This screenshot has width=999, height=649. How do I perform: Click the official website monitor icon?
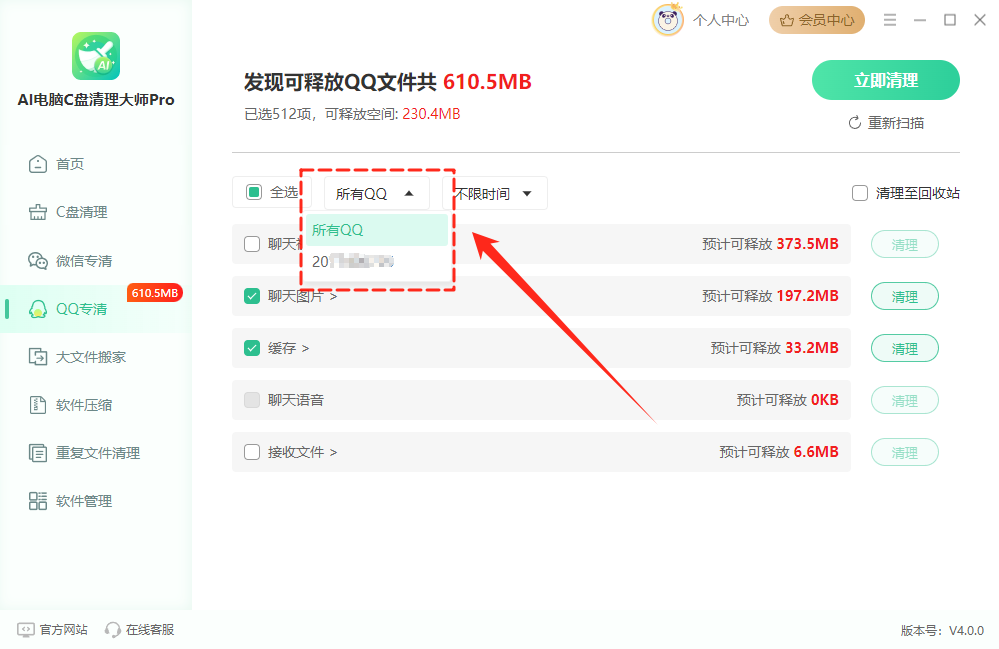click(25, 630)
